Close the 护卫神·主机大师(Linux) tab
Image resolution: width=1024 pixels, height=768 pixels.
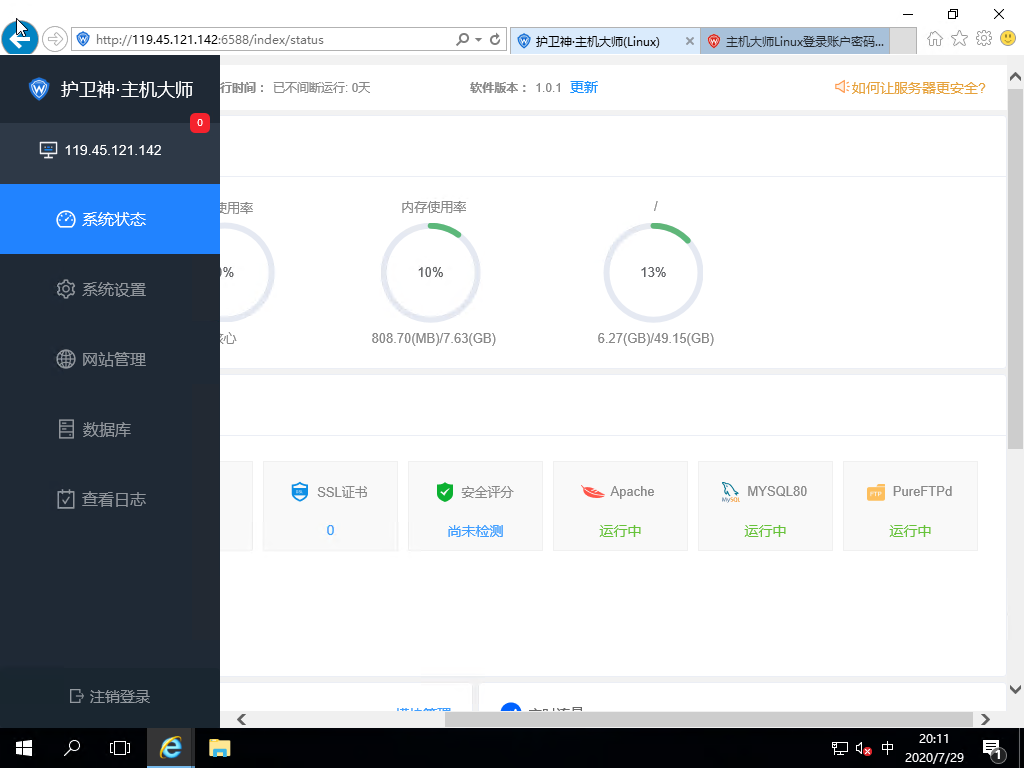[x=689, y=41]
